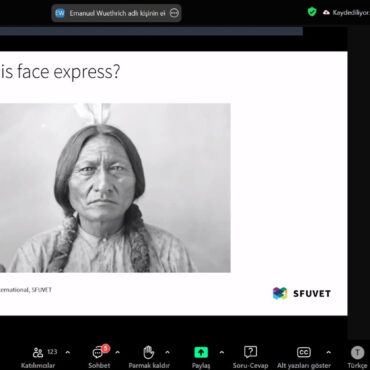This screenshot has height=370, width=370.
Task: Open the Katılımcılar participants panel
Action: tap(38, 358)
